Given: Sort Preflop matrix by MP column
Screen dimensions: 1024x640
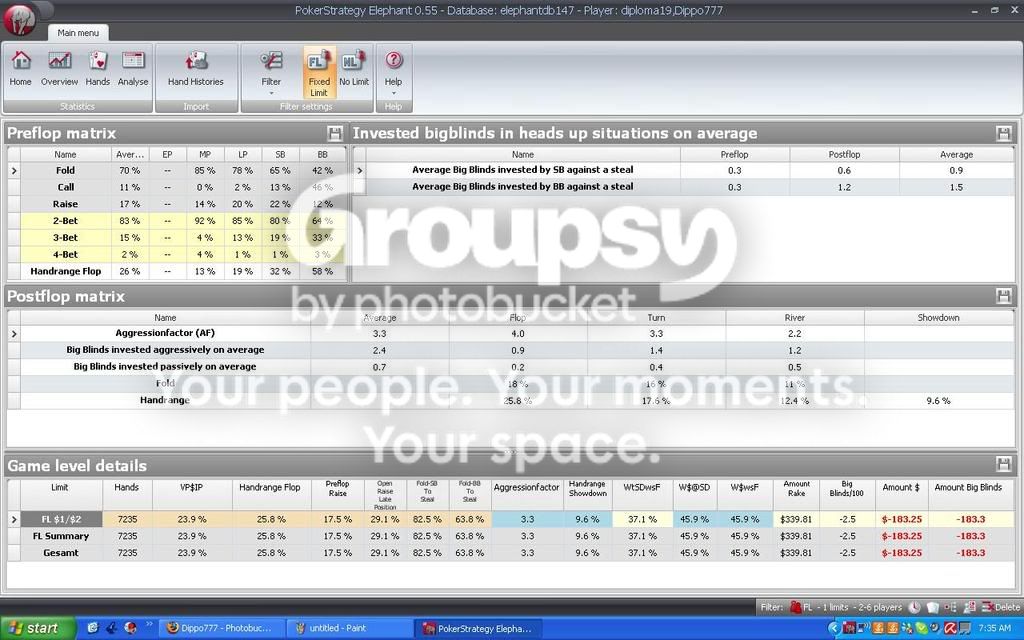Looking at the screenshot, I should pos(204,155).
